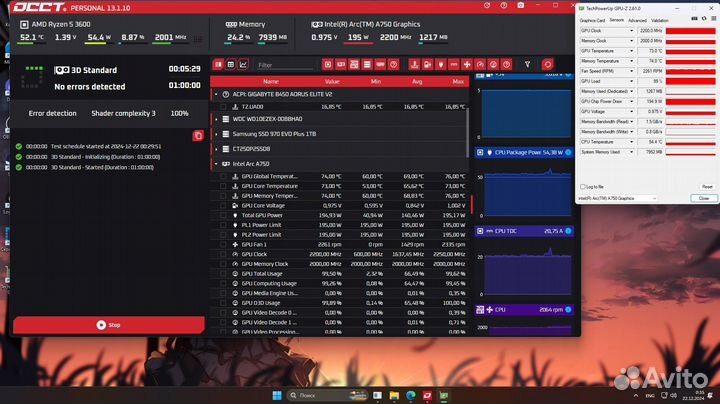Open File Explorer from the taskbar
Screen dimensions: 720x404
coord(394,396)
